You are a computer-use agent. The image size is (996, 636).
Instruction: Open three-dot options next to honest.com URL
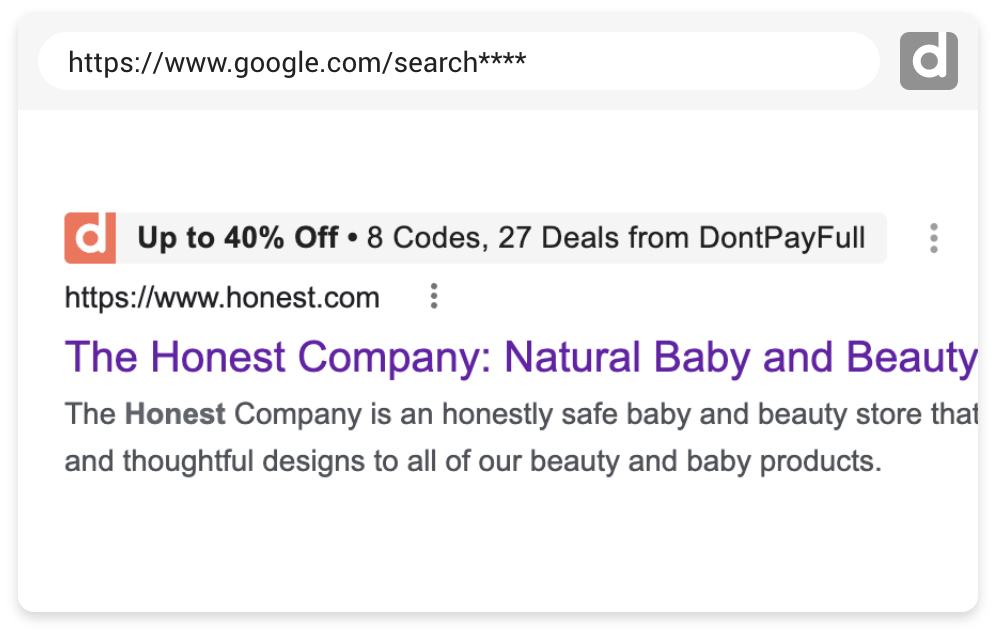tap(433, 297)
